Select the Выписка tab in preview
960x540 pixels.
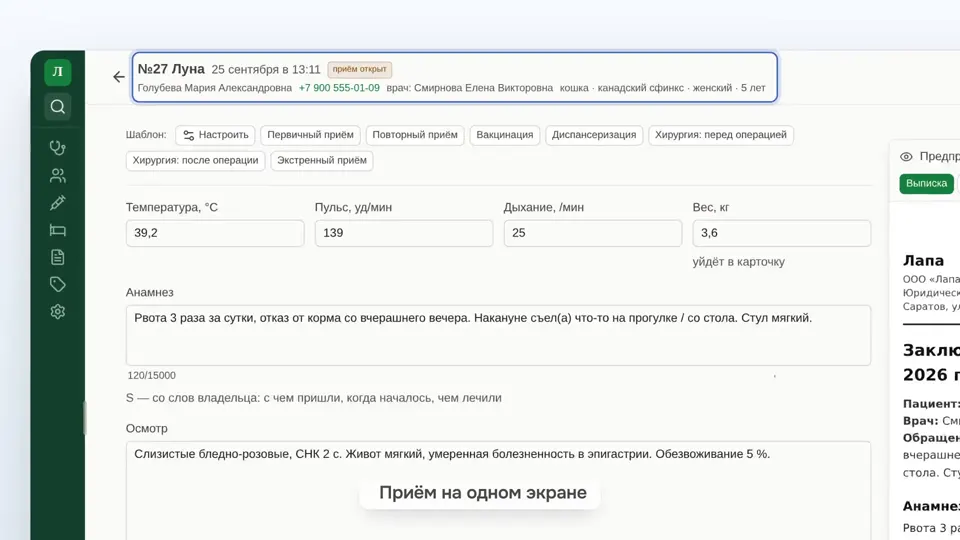click(x=926, y=184)
